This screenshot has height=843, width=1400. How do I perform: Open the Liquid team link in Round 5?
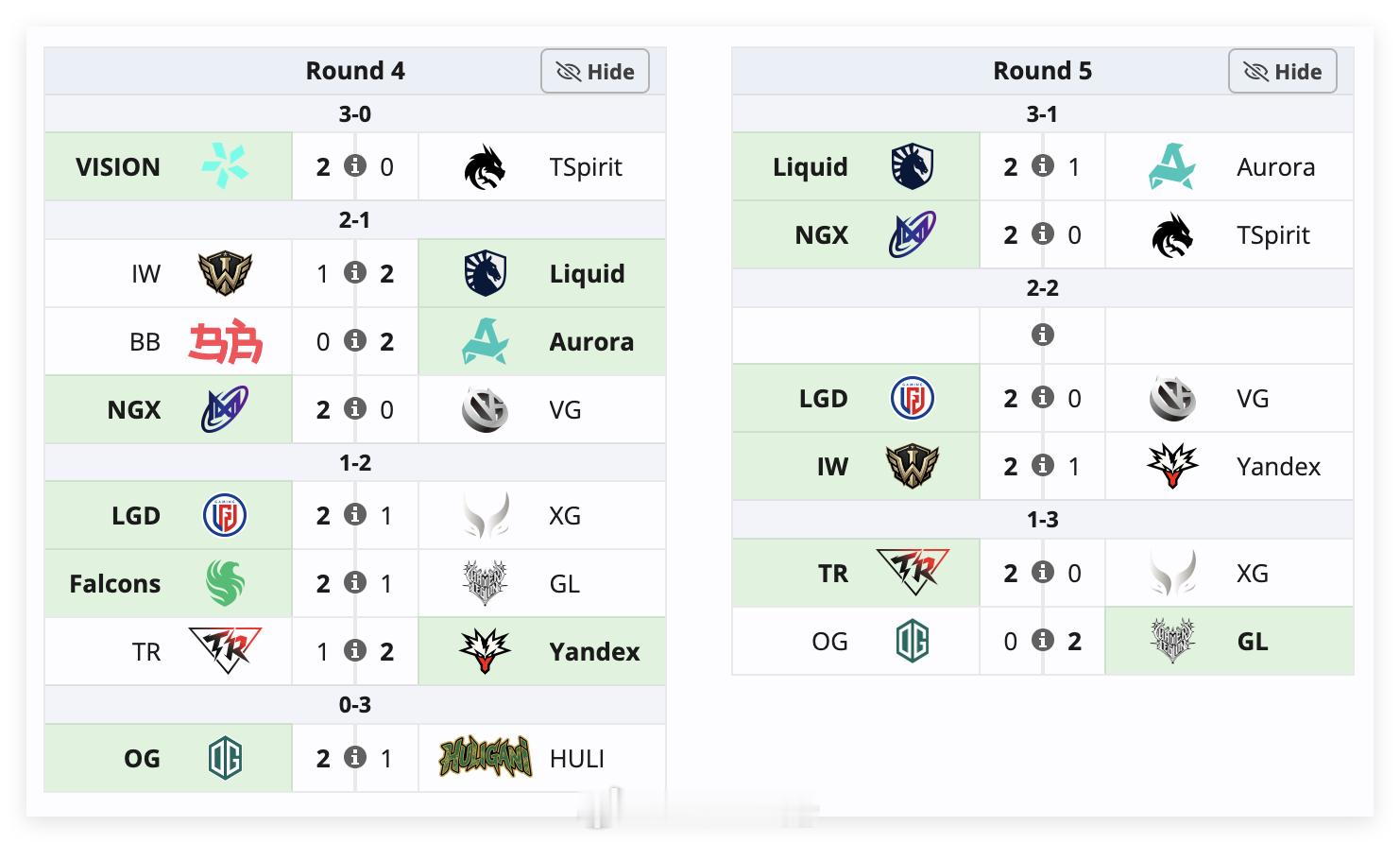(811, 167)
